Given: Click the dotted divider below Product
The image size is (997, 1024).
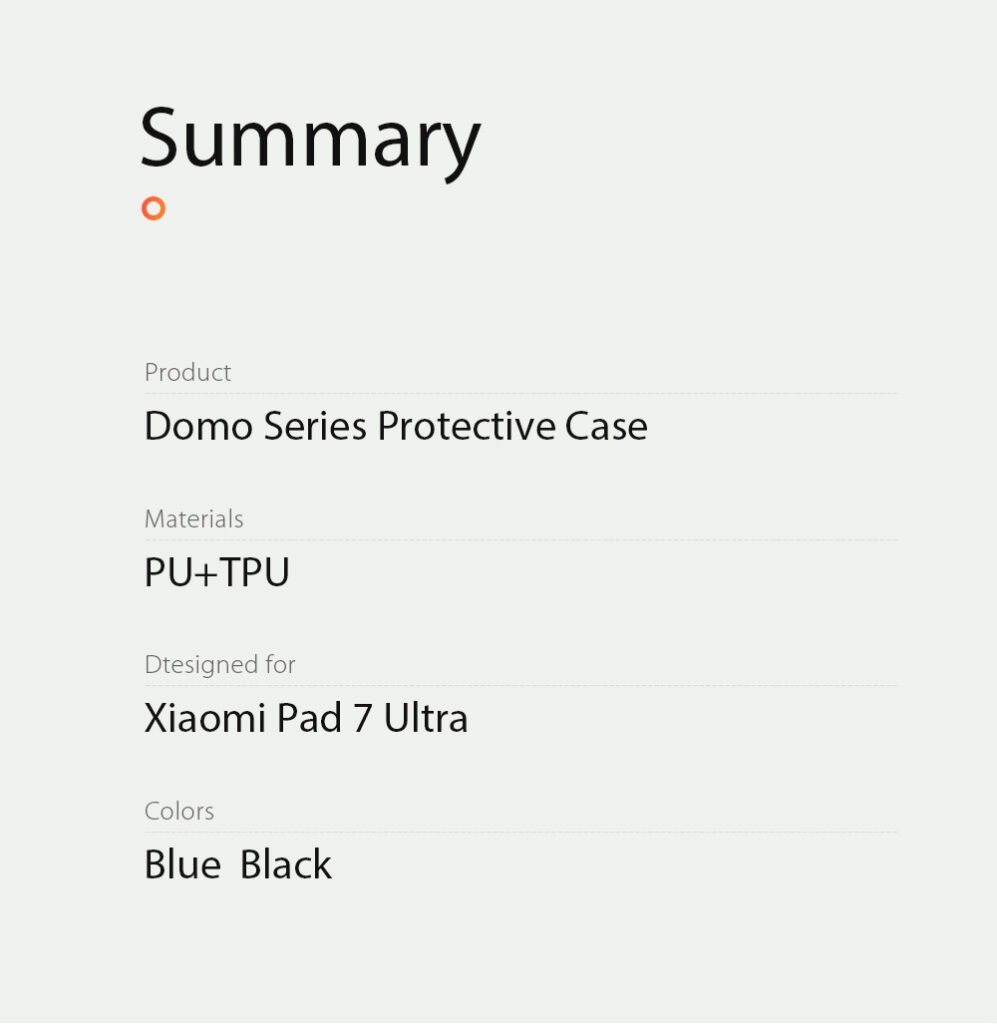Looking at the screenshot, I should click(520, 394).
